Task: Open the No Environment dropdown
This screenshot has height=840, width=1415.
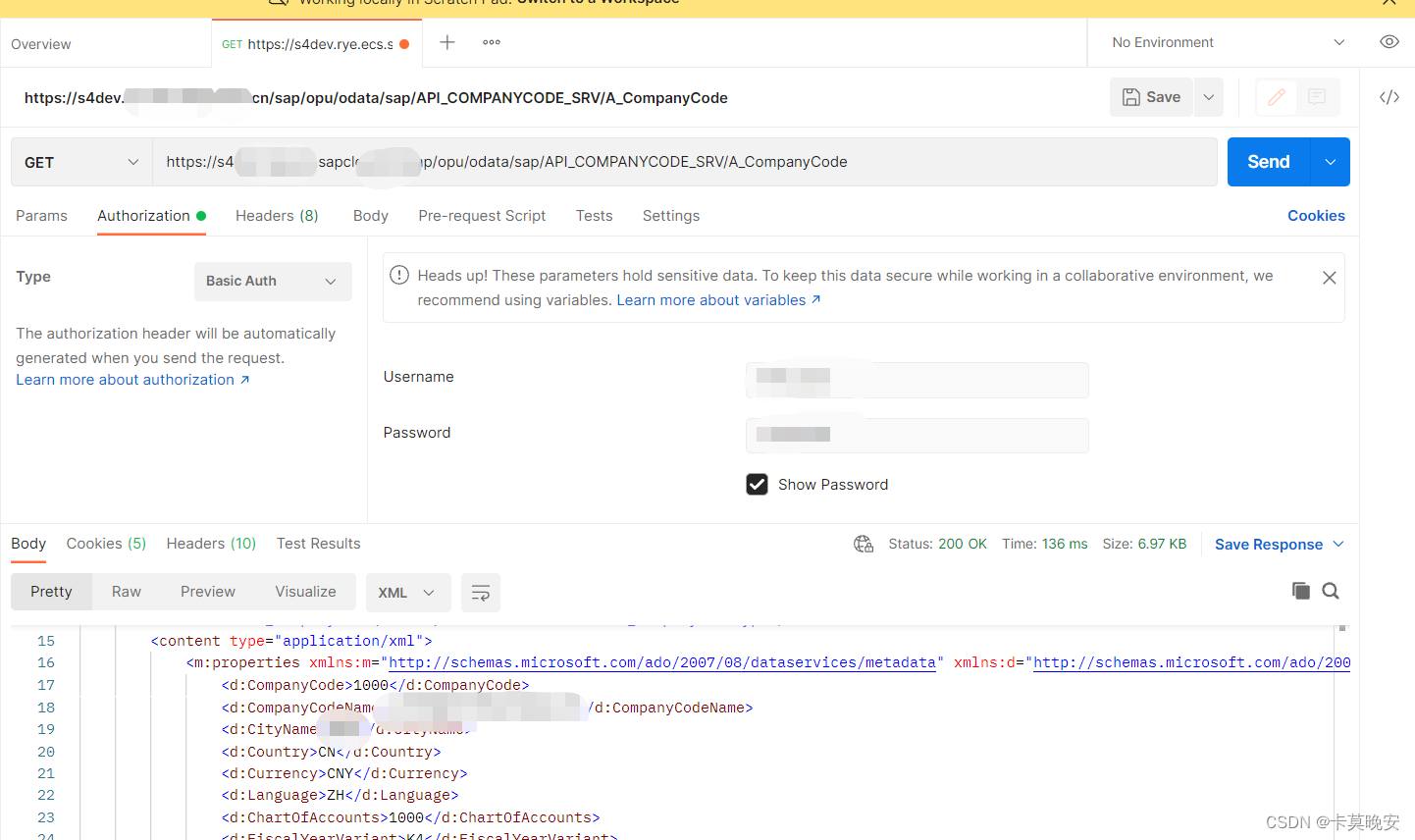Action: click(1228, 42)
